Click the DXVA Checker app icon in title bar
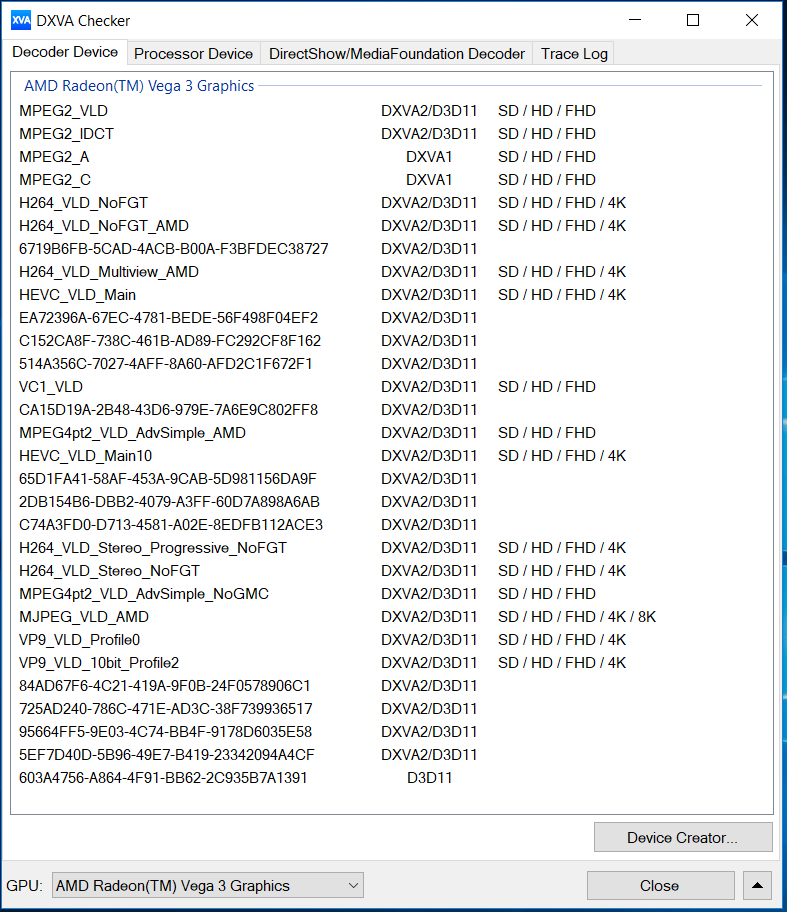This screenshot has height=912, width=787. (x=21, y=20)
